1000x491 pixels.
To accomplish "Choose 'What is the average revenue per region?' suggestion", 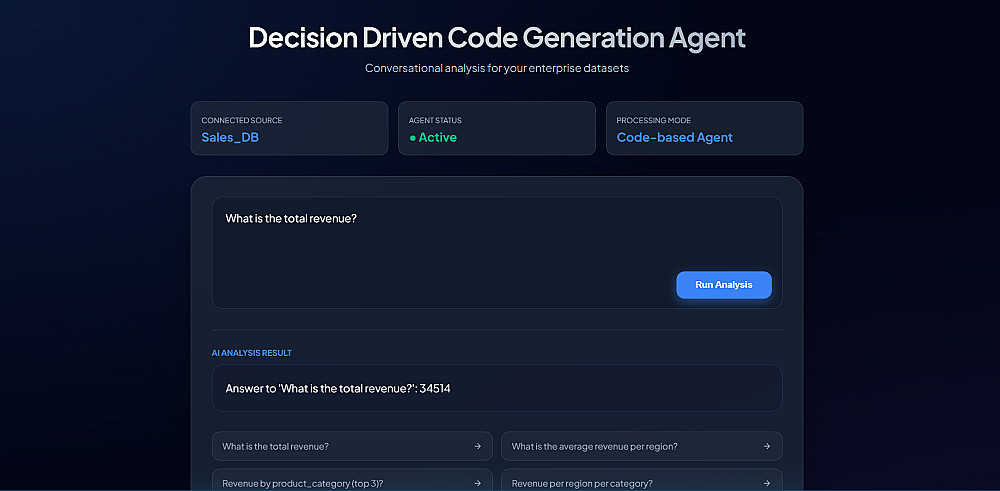I will tap(594, 446).
